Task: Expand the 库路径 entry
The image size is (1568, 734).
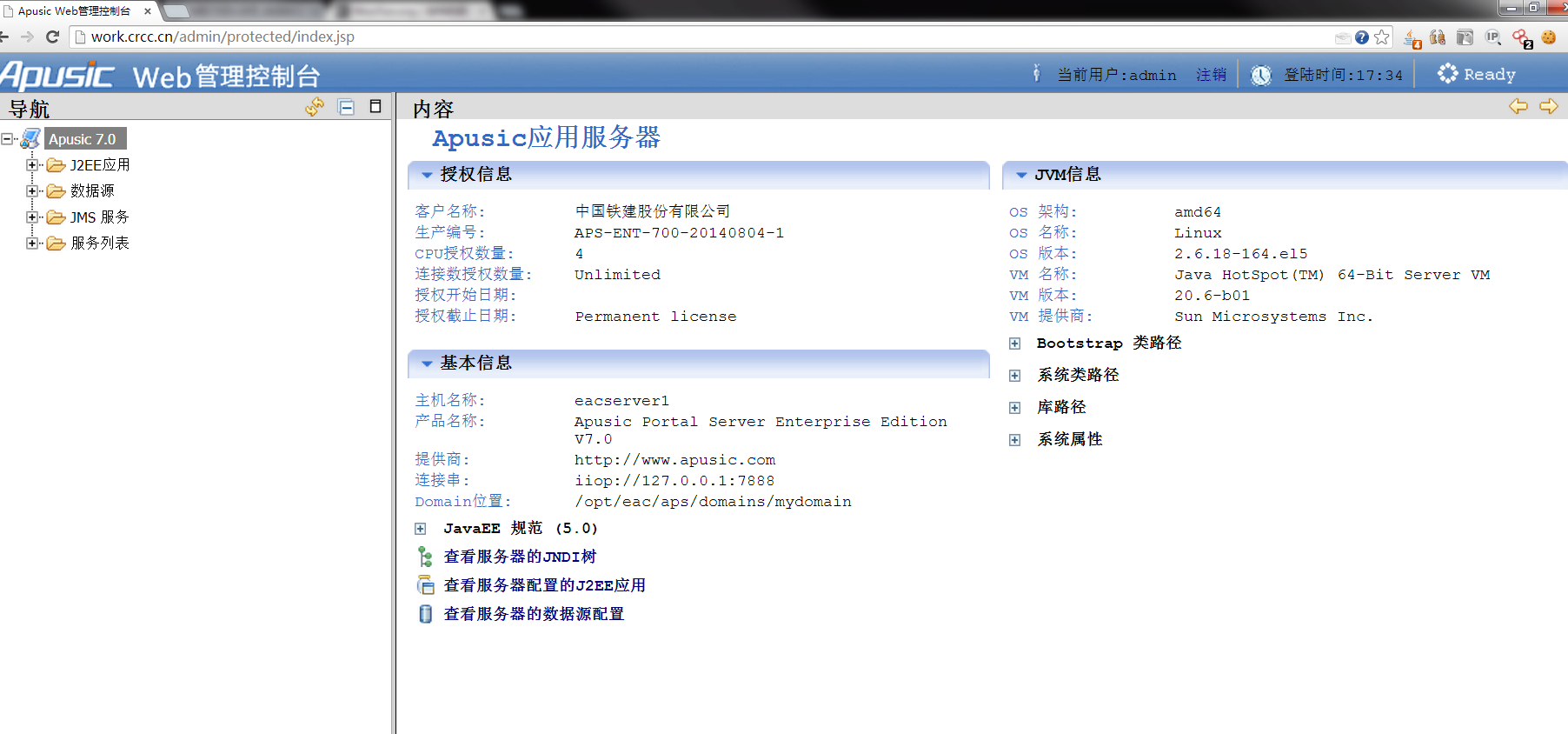Action: click(1014, 408)
